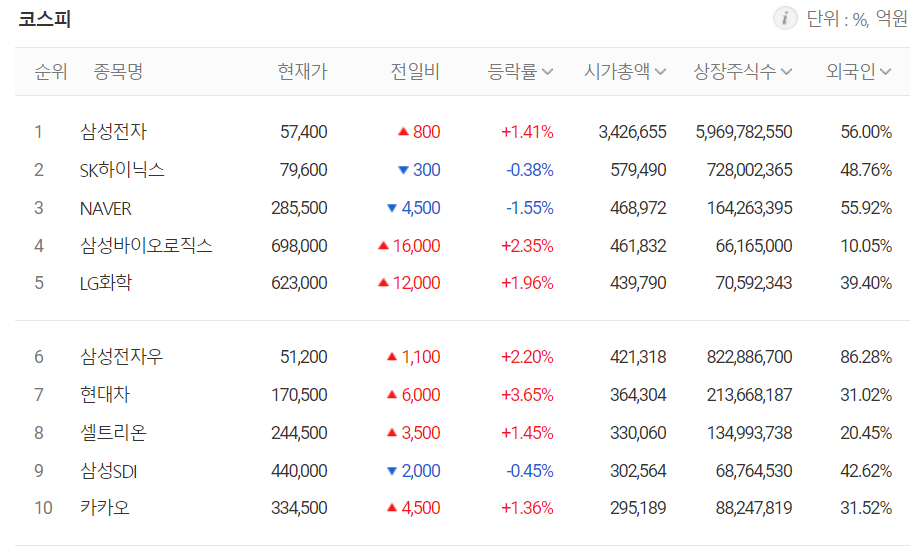
Task: Select LG화학 price 623,000
Action: [x=299, y=283]
